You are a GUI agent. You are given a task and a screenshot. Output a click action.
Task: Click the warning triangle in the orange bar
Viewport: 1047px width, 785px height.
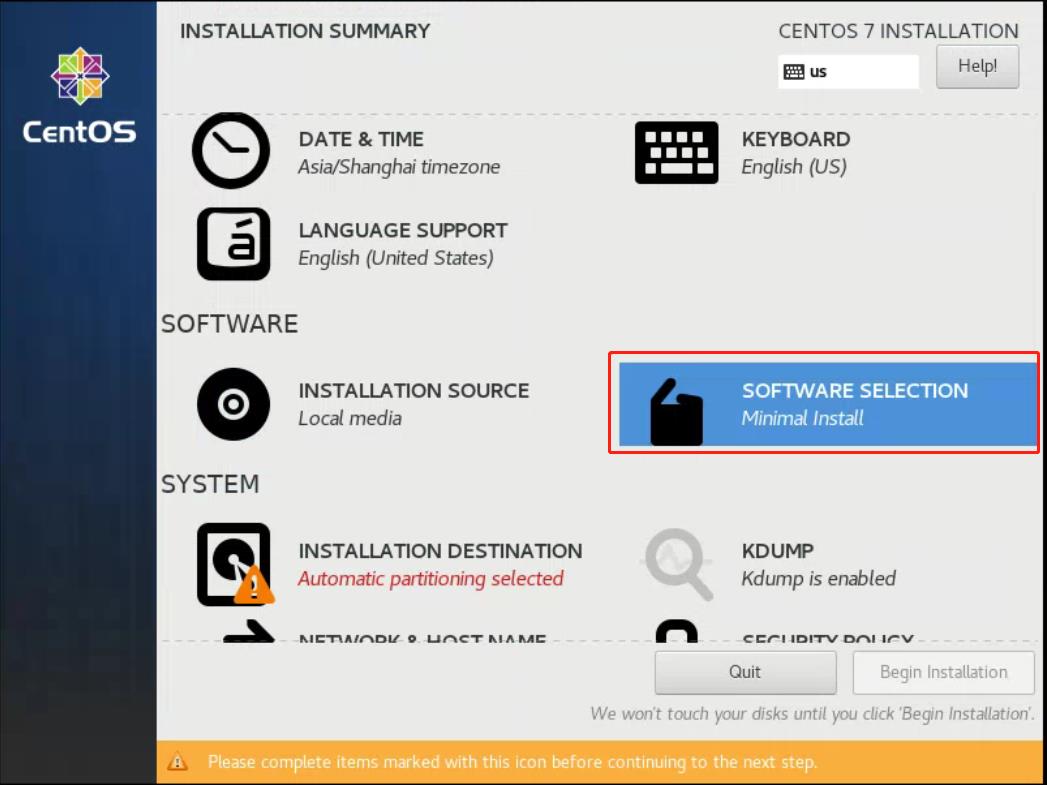tap(177, 762)
